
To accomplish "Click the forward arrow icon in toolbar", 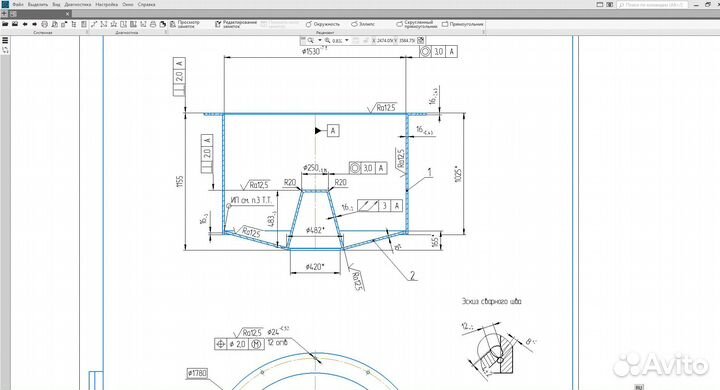I will tap(34, 24).
